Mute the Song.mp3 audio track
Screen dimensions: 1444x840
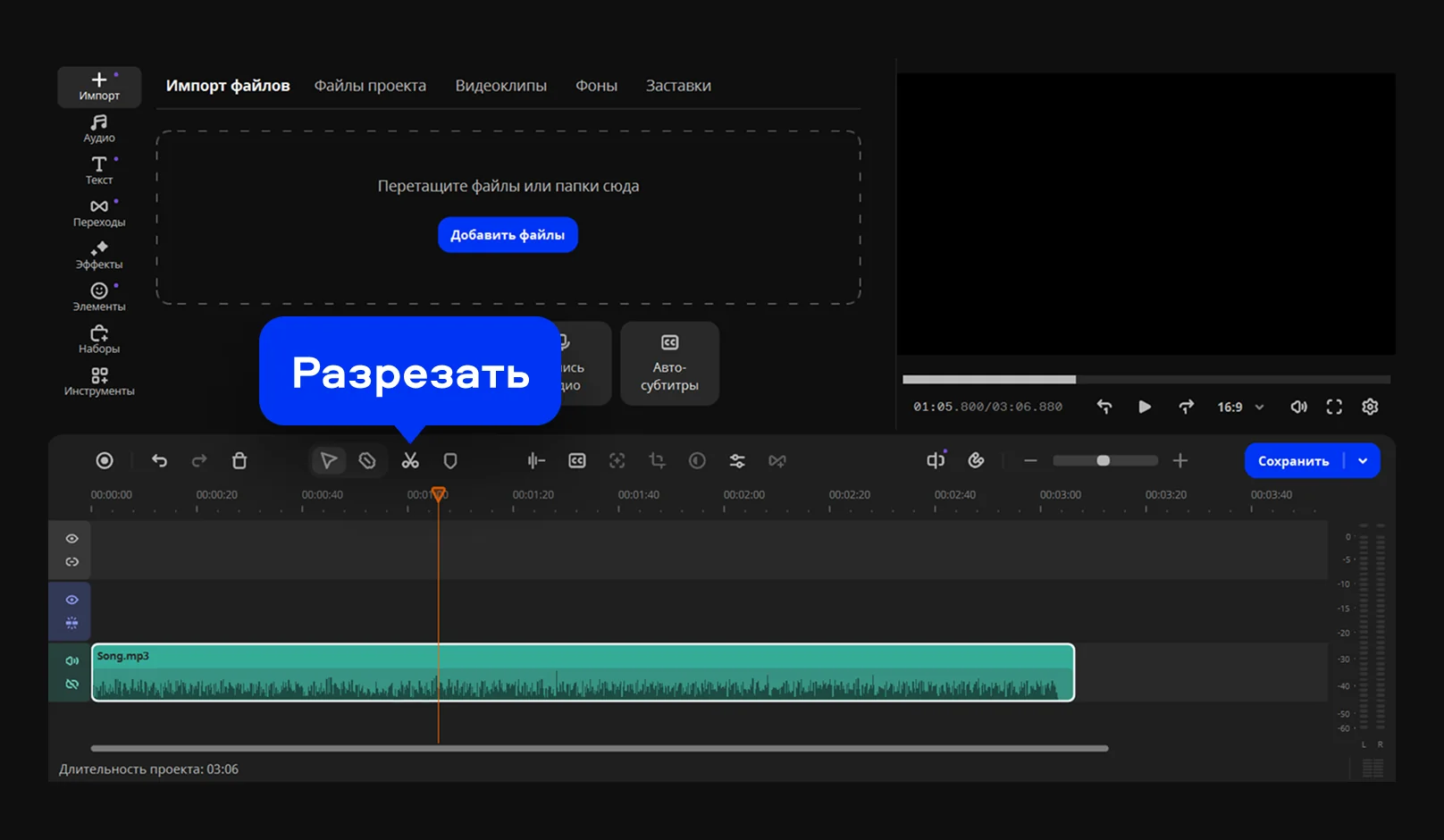tap(72, 661)
